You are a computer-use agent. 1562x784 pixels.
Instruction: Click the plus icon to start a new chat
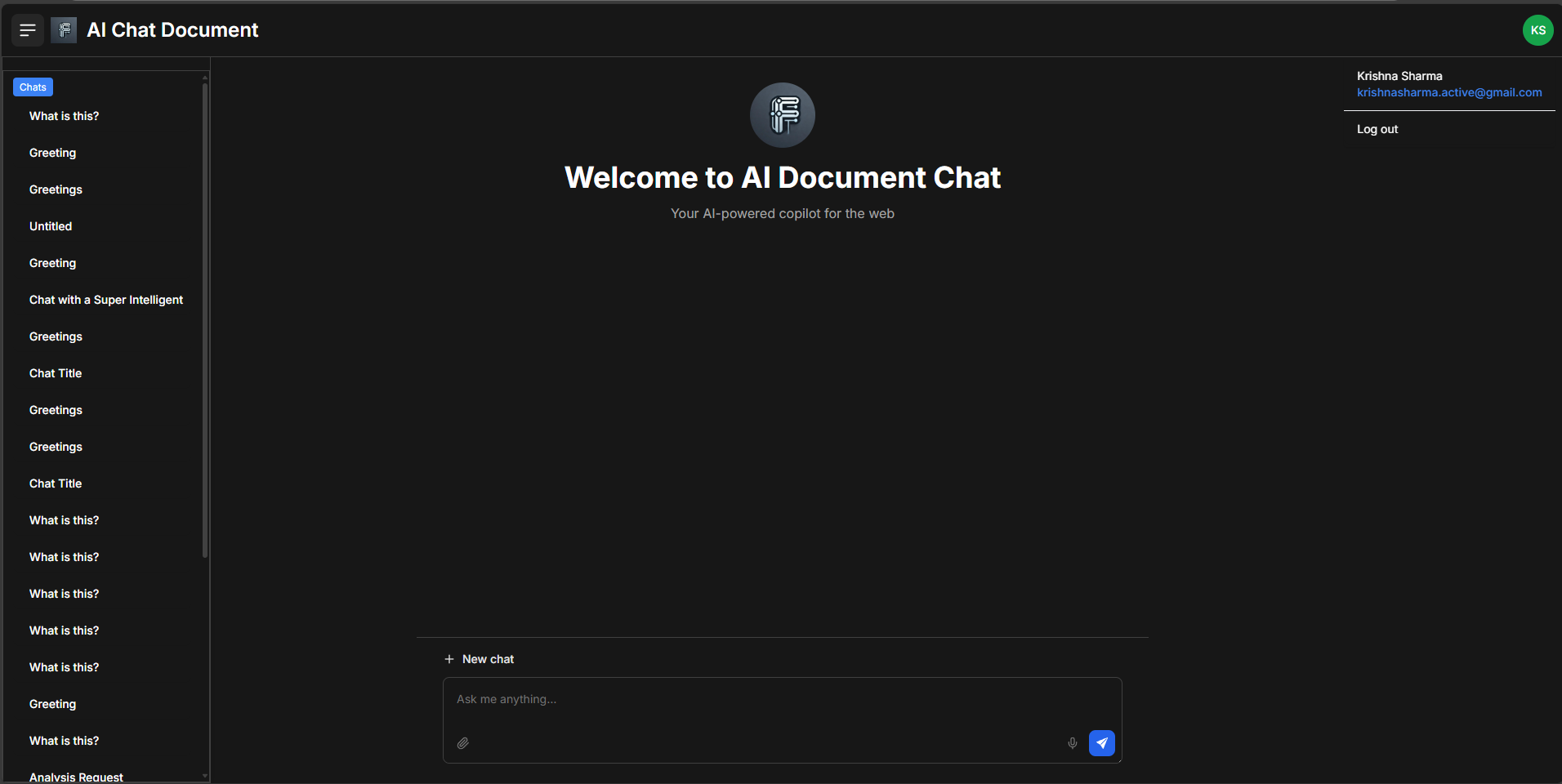449,659
